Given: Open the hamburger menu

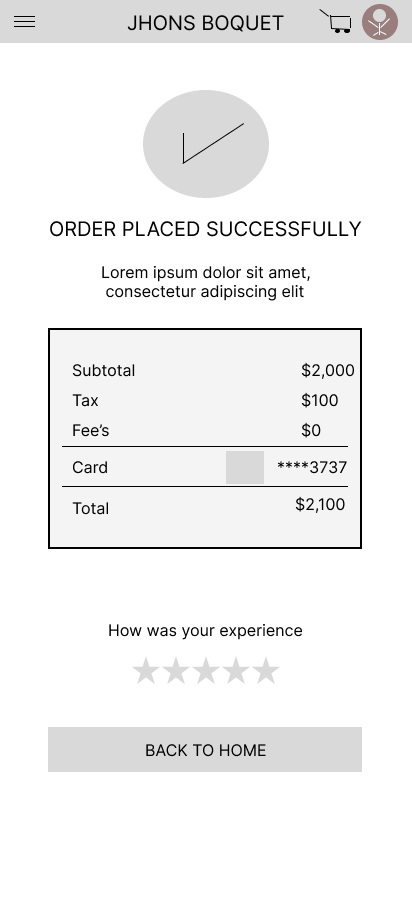Looking at the screenshot, I should pyautogui.click(x=25, y=22).
